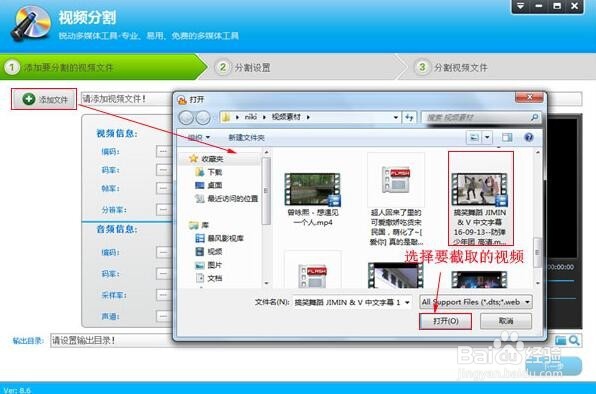596x394 pixels.
Task: Select the 曾咏熙 - 想遇见一个人.mp4 video file
Action: pyautogui.click(x=313, y=199)
